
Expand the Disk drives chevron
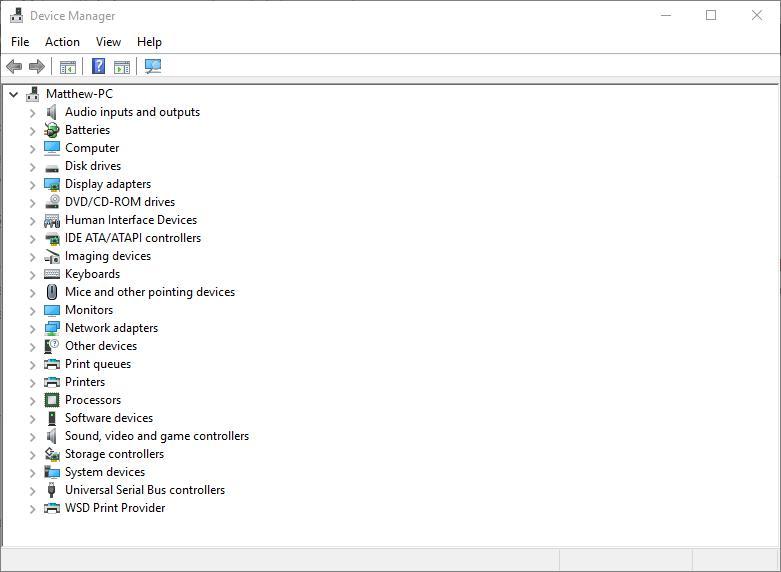point(32,166)
